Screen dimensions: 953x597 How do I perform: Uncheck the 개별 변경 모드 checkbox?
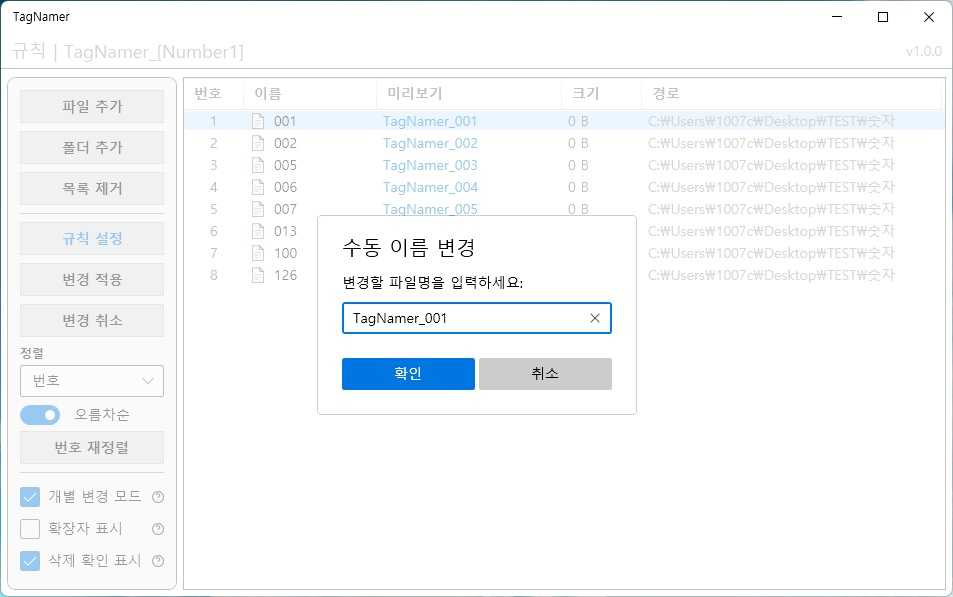pyautogui.click(x=31, y=497)
